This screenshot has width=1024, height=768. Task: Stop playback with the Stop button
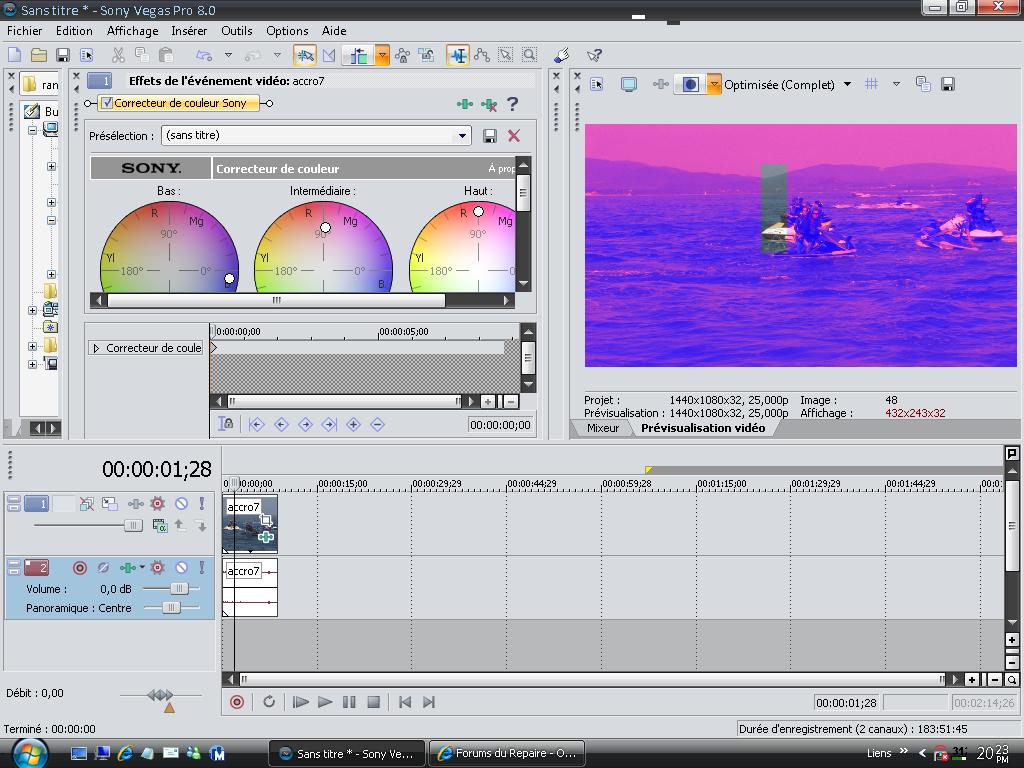click(x=374, y=702)
